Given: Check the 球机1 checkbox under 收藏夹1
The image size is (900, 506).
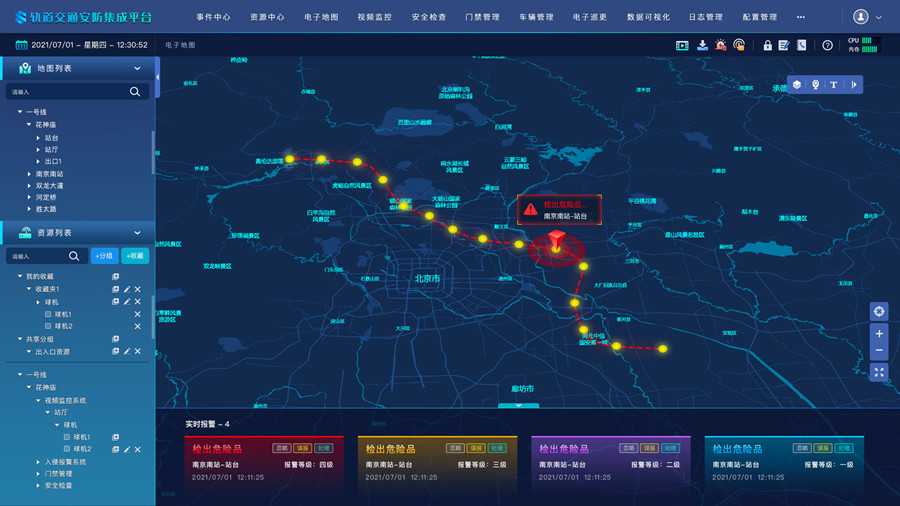Looking at the screenshot, I should [x=47, y=315].
